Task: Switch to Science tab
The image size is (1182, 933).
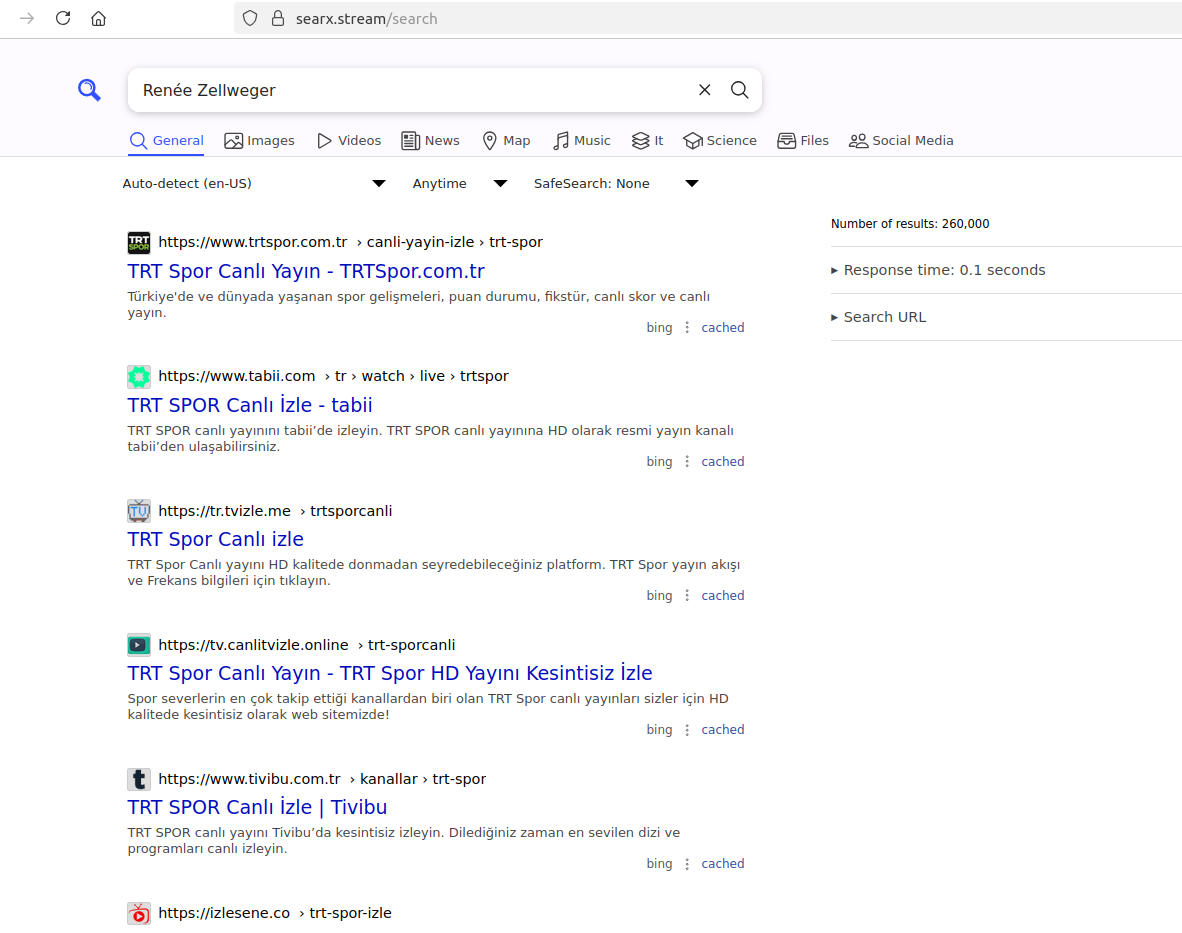Action: pyautogui.click(x=720, y=141)
